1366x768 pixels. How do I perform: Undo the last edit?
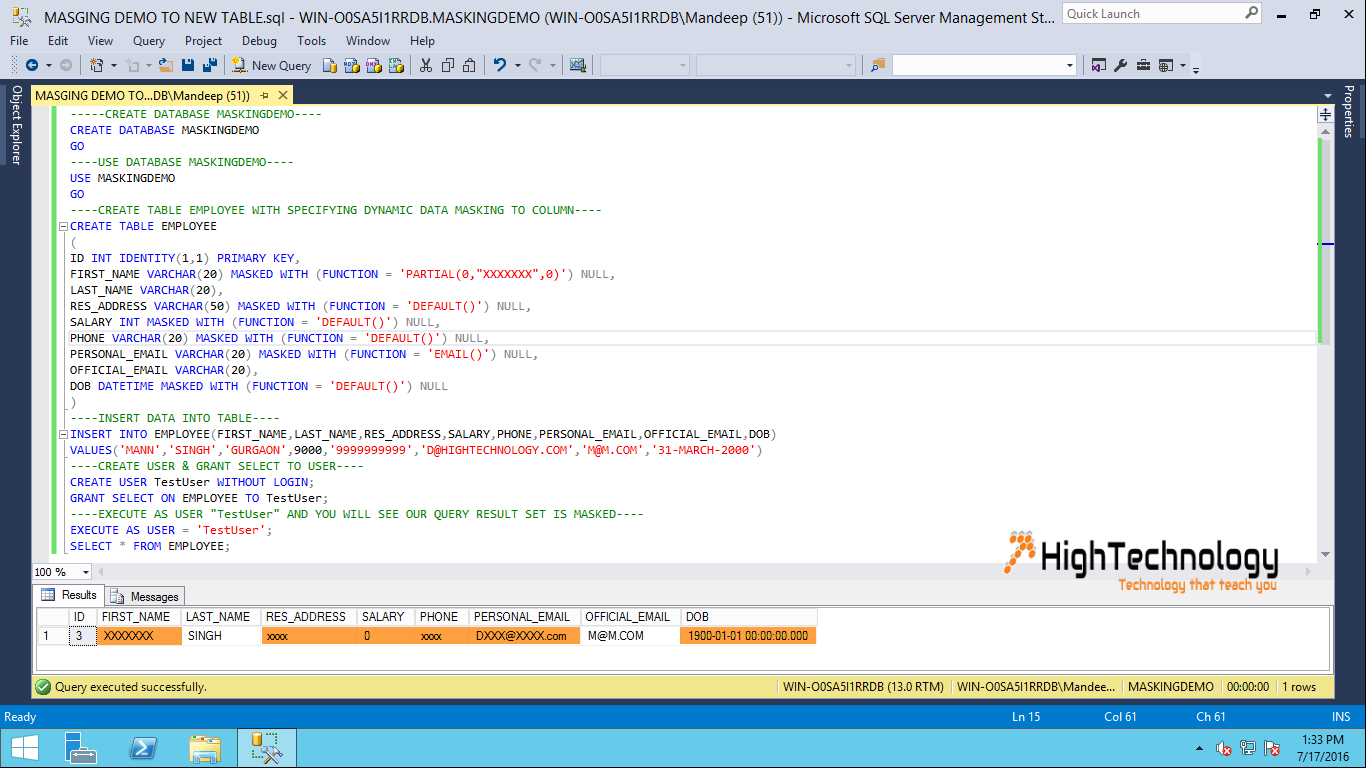pos(500,65)
